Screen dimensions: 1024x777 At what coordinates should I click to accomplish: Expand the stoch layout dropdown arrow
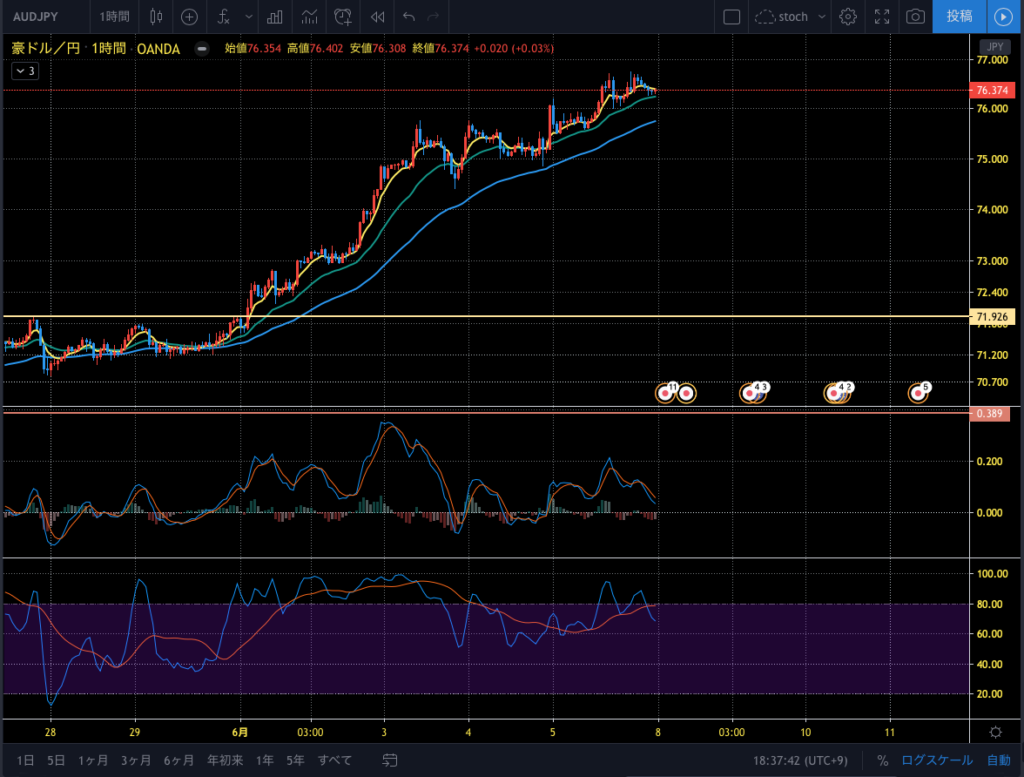pos(822,16)
